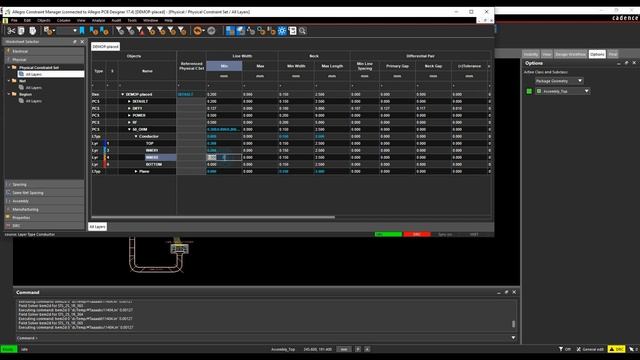Click the worksheet horizontal scrollbar
Image resolution: width=640 pixels, height=360 pixels.
213,217
